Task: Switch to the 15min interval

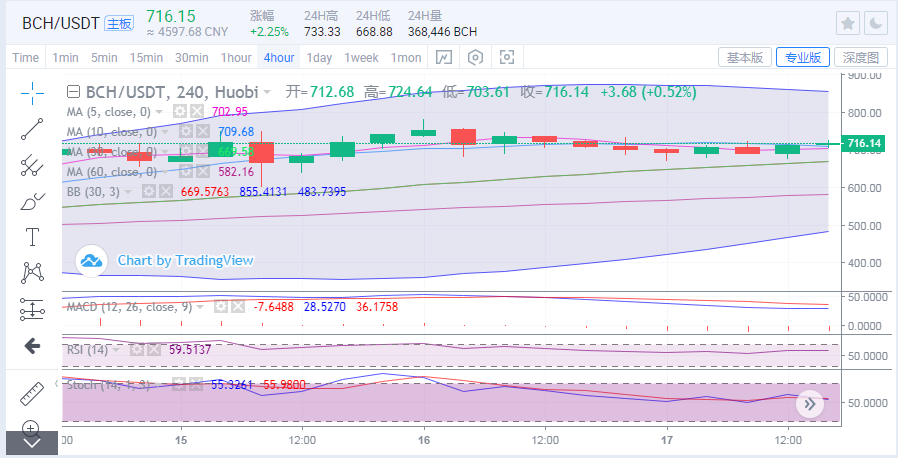Action: (146, 57)
